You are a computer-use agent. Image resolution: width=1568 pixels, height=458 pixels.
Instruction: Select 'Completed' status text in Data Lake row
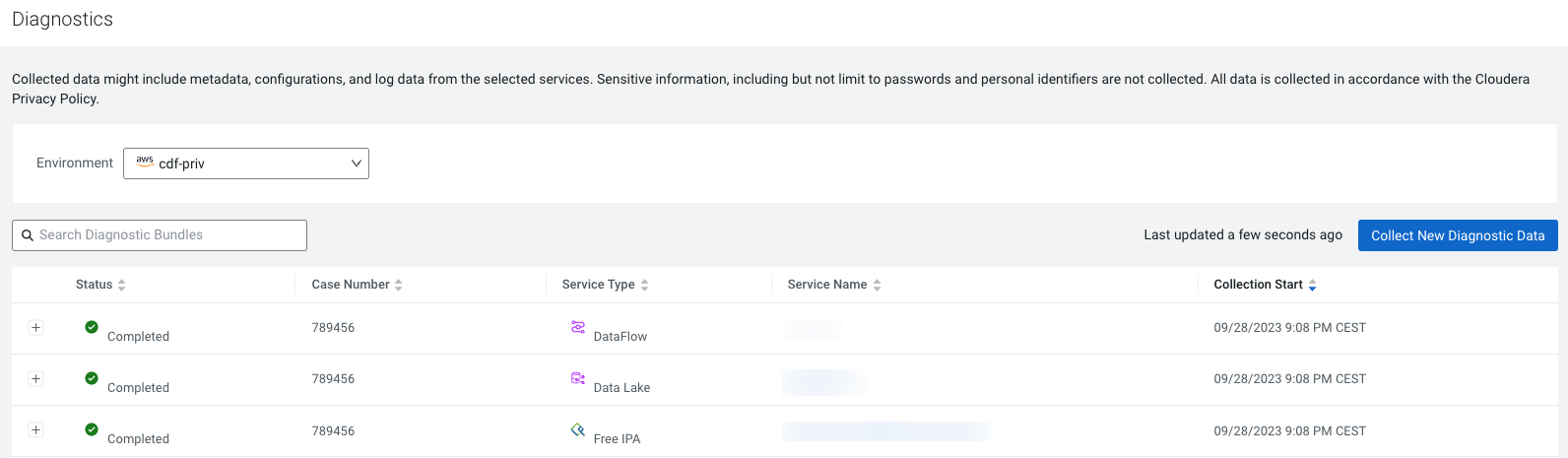tap(138, 388)
